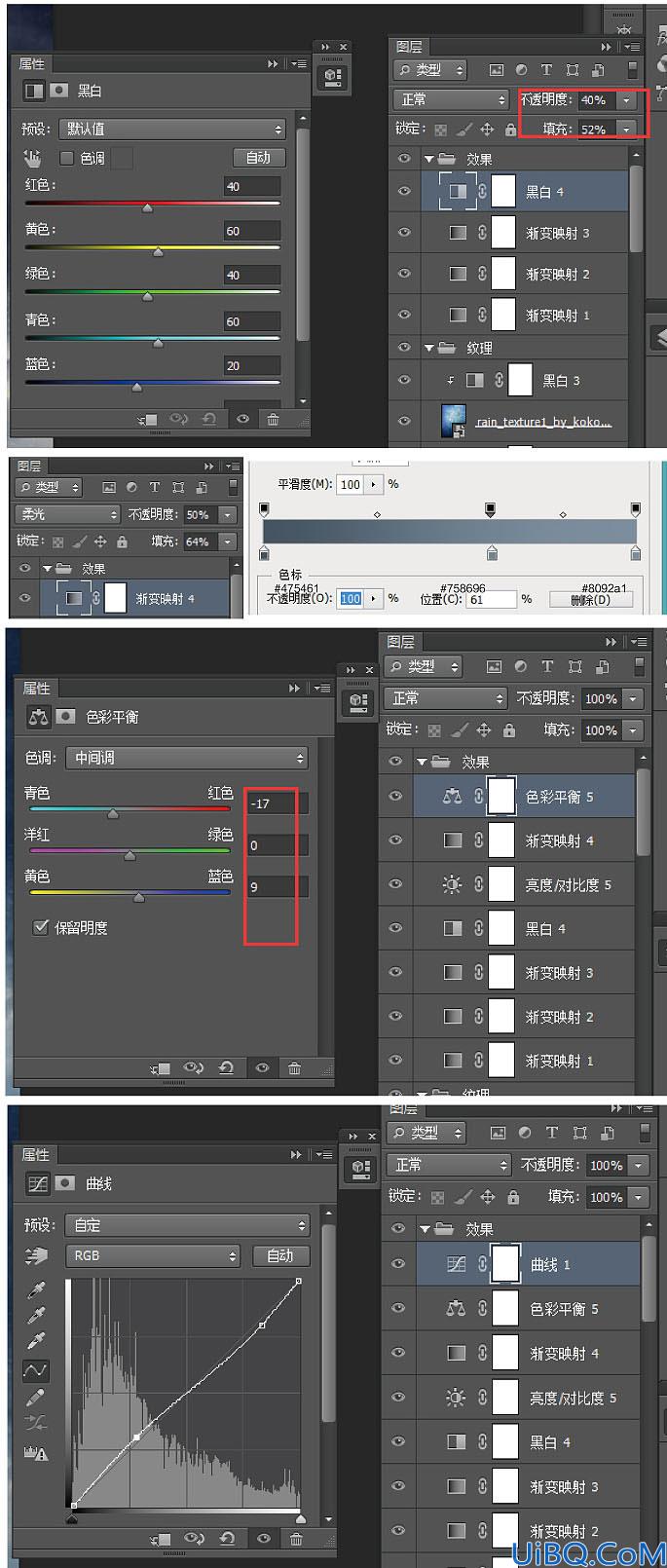Viewport: 667px width, 1568px height.
Task: Select 图层 tab above 黑白 4 layer list
Action: tap(409, 46)
